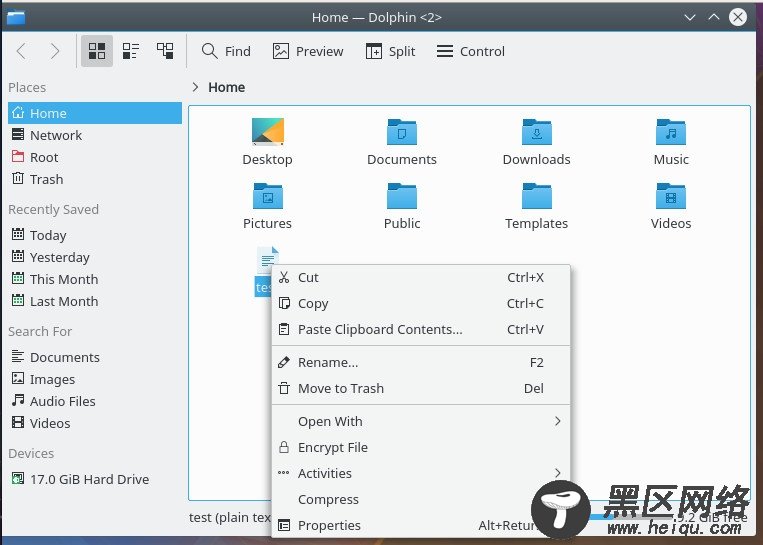Choose Paste Clipboard Contents
The width and height of the screenshot is (763, 545).
click(421, 329)
